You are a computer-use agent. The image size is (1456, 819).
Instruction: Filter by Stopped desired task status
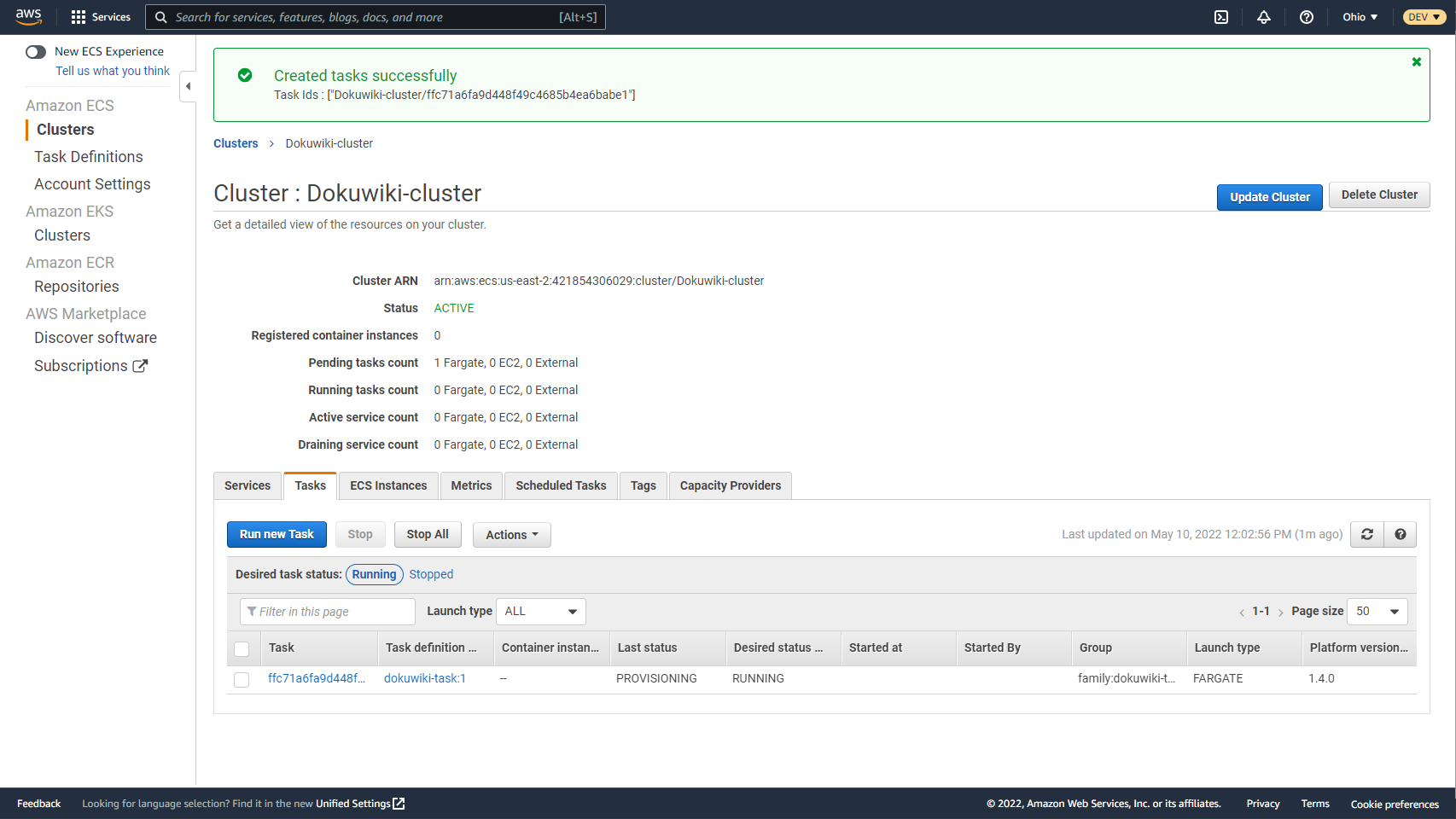click(431, 574)
